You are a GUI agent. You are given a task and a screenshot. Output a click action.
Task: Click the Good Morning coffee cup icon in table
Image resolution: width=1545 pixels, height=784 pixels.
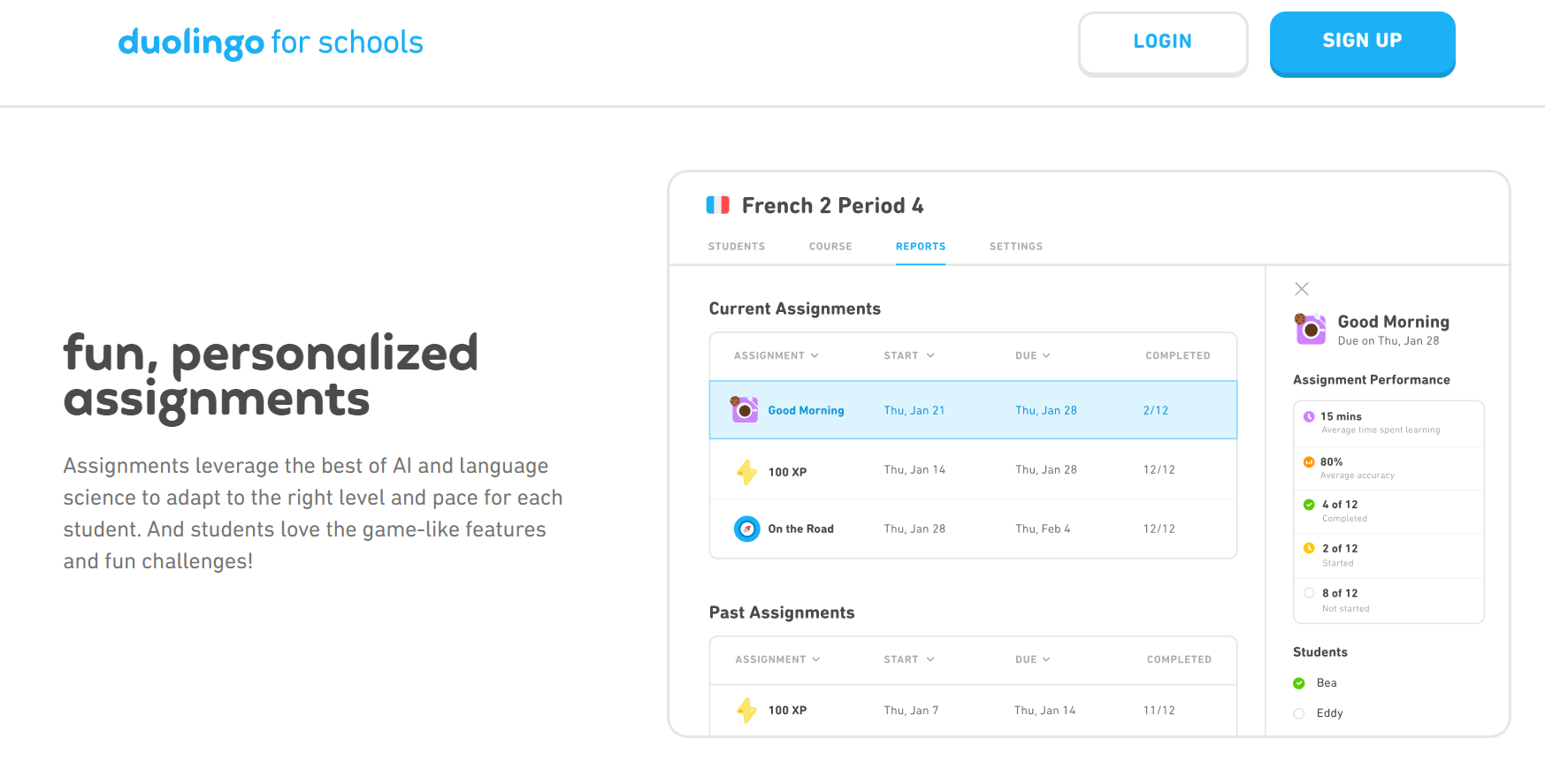(745, 410)
